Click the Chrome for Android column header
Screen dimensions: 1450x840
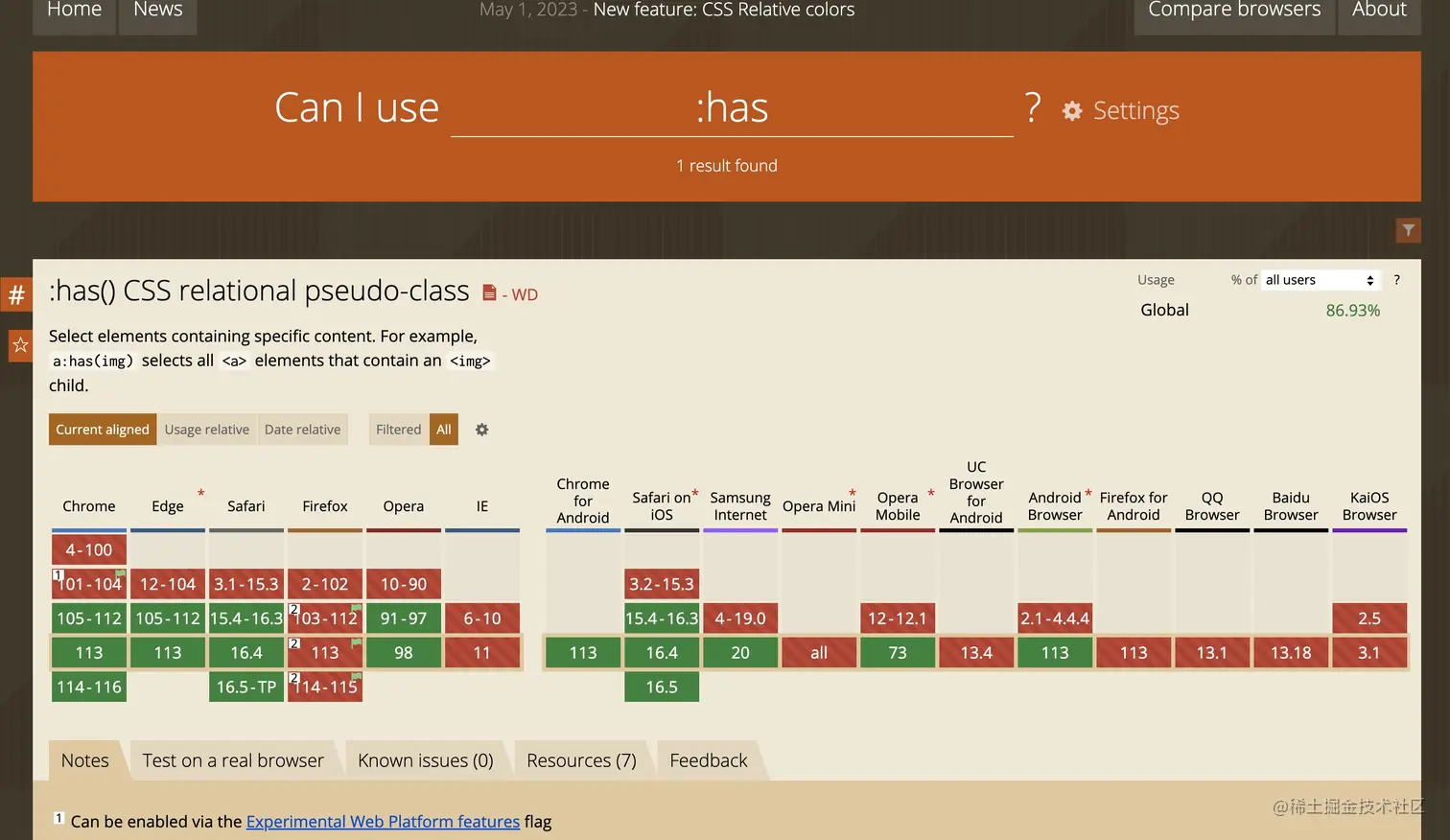point(583,501)
